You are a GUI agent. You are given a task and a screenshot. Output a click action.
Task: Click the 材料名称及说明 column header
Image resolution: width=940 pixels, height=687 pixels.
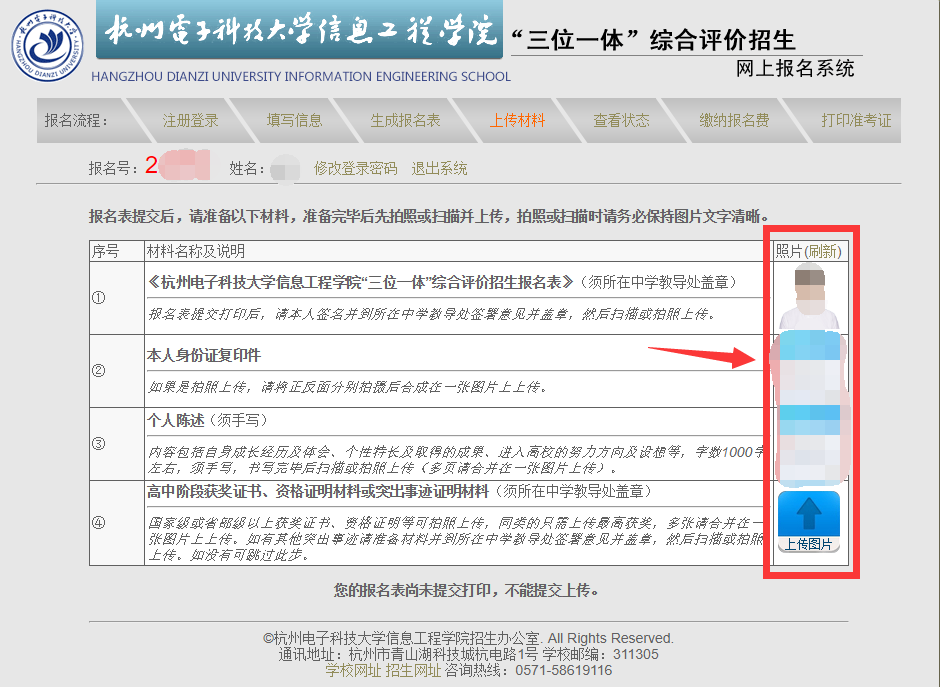(196, 251)
